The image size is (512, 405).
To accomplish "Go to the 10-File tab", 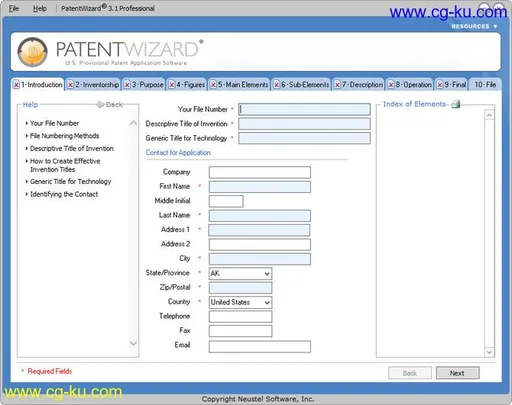I will (x=485, y=85).
